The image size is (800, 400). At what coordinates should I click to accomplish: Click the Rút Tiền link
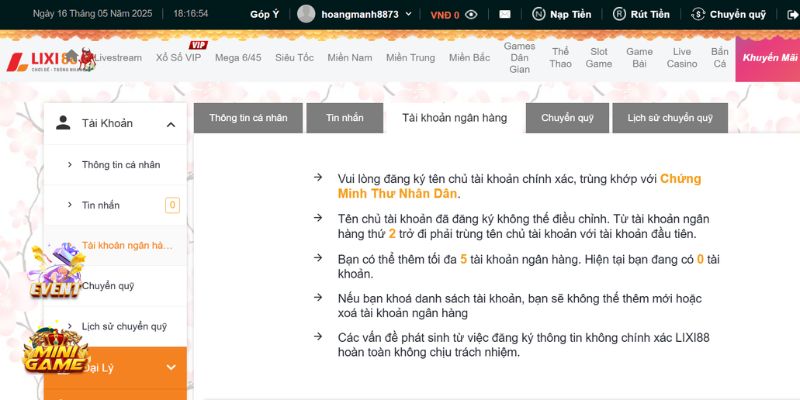tap(650, 14)
